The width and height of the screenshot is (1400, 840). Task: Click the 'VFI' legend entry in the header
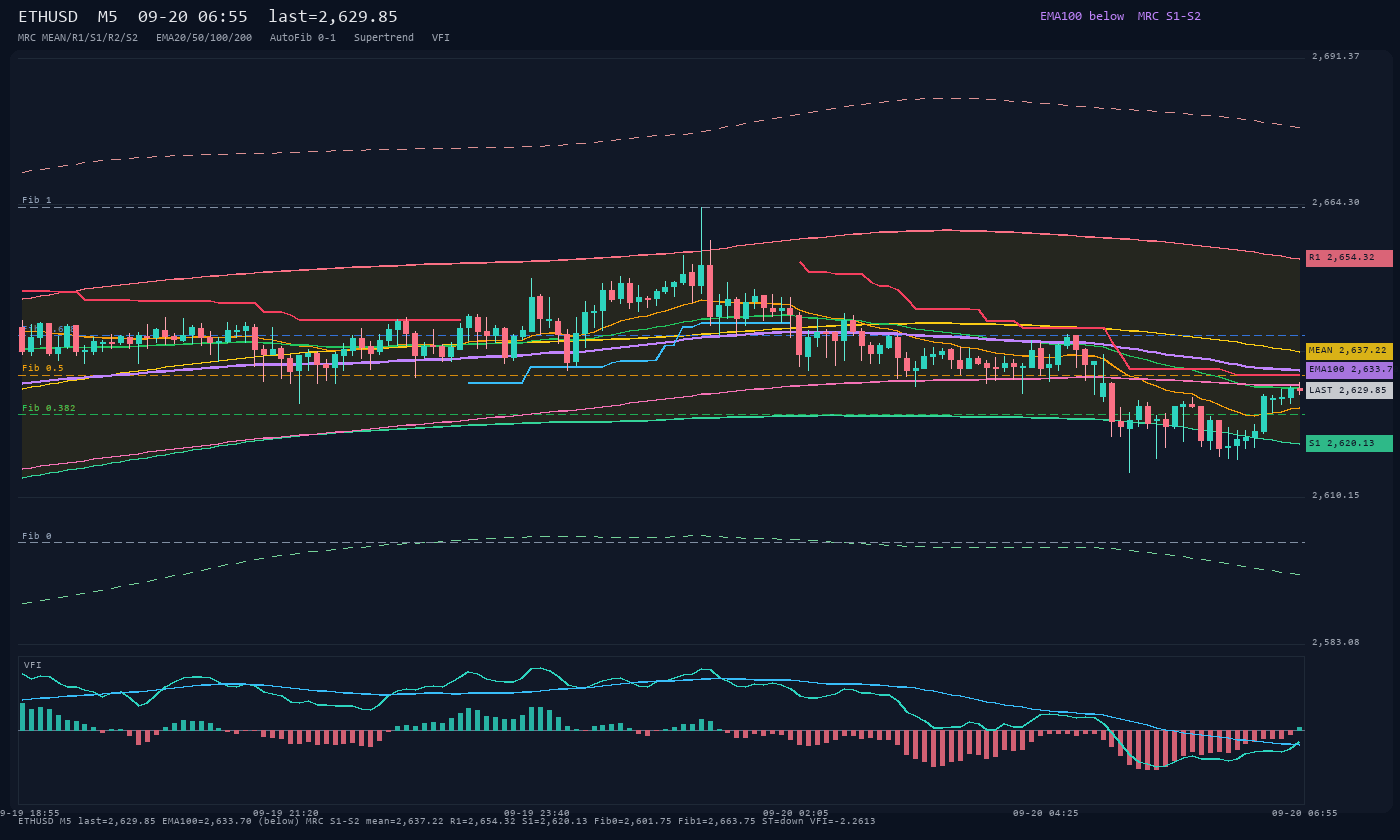coord(441,37)
